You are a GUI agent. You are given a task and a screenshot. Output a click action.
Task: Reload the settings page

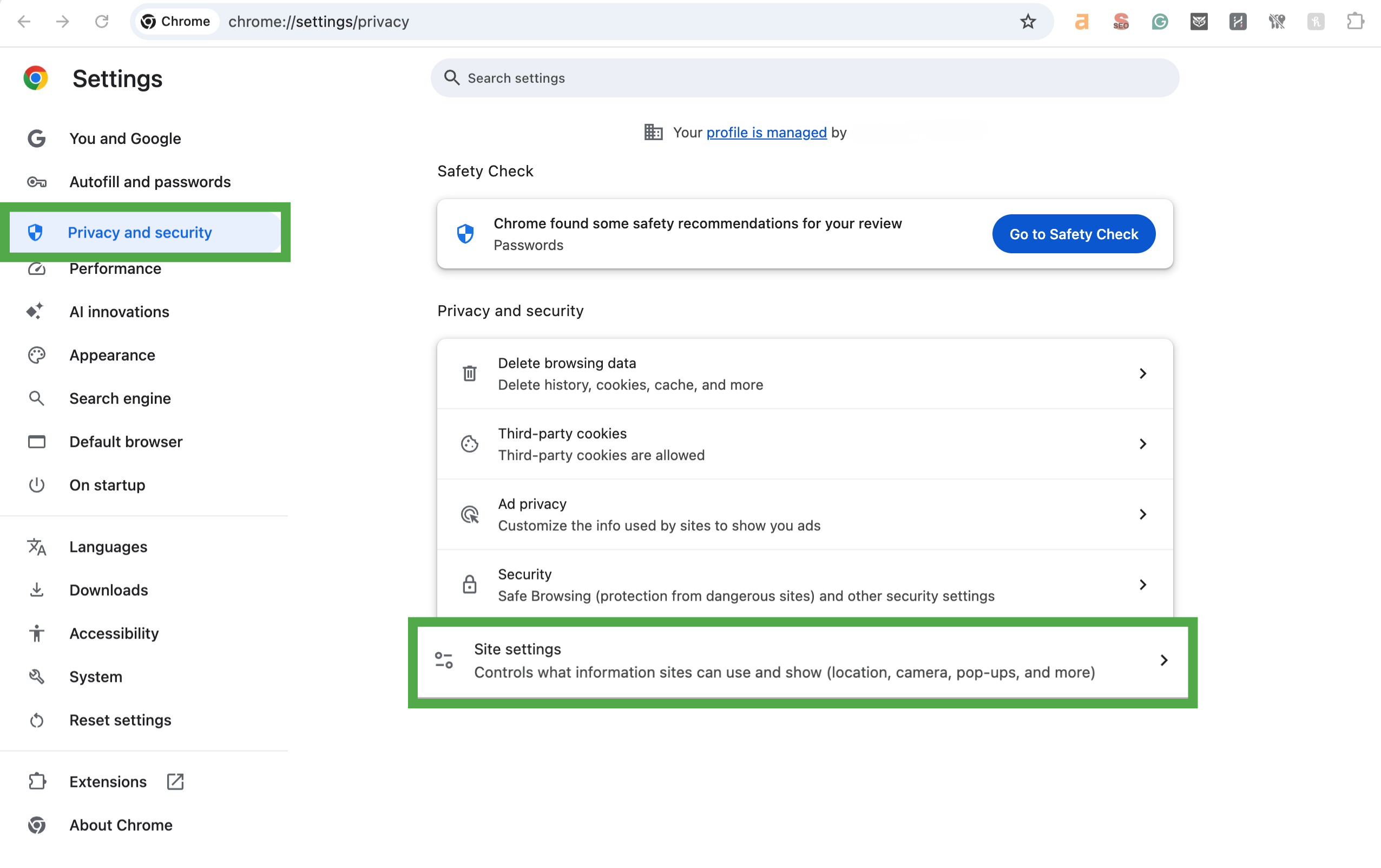coord(102,22)
